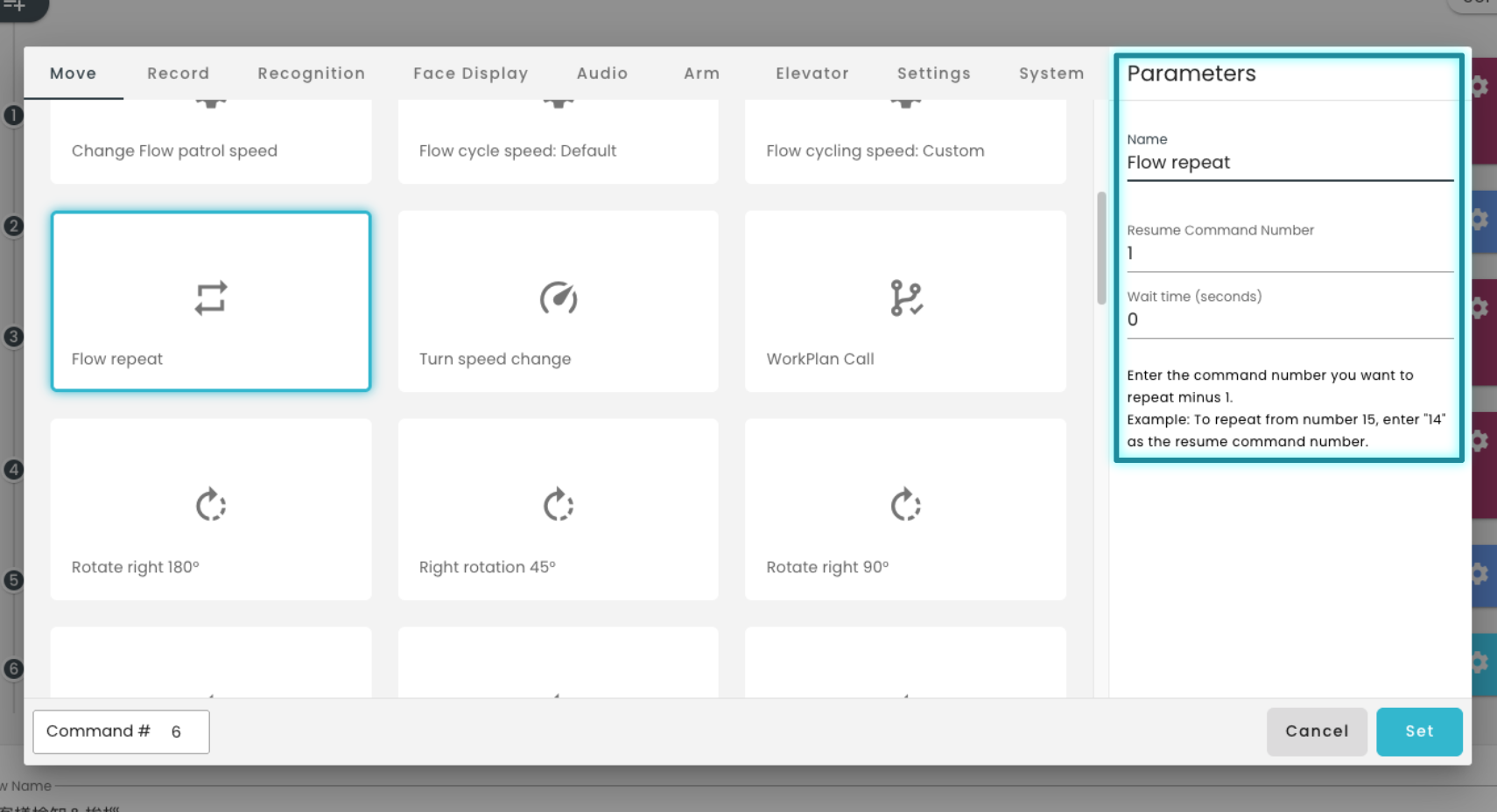Click the scrollbar beside the command list
The image size is (1497, 812).
coord(1100,254)
